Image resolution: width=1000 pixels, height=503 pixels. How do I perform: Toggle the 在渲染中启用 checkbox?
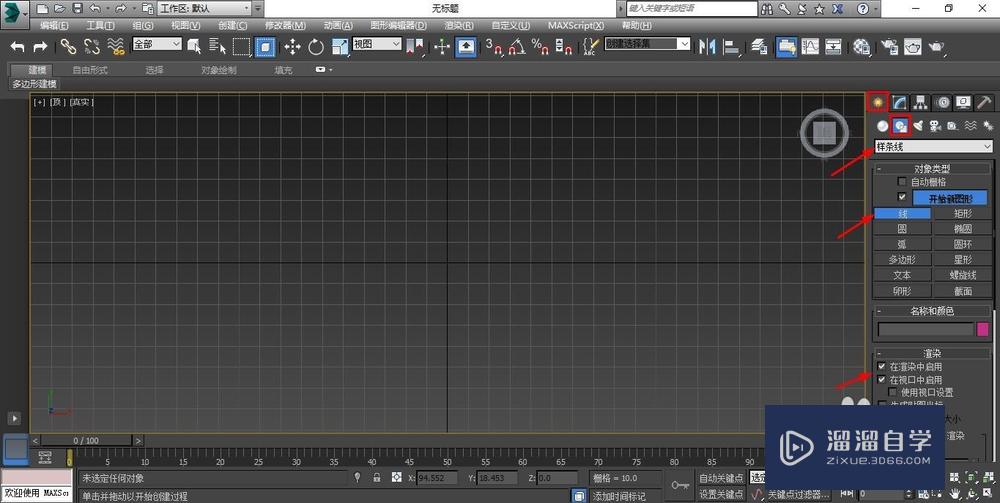click(882, 367)
